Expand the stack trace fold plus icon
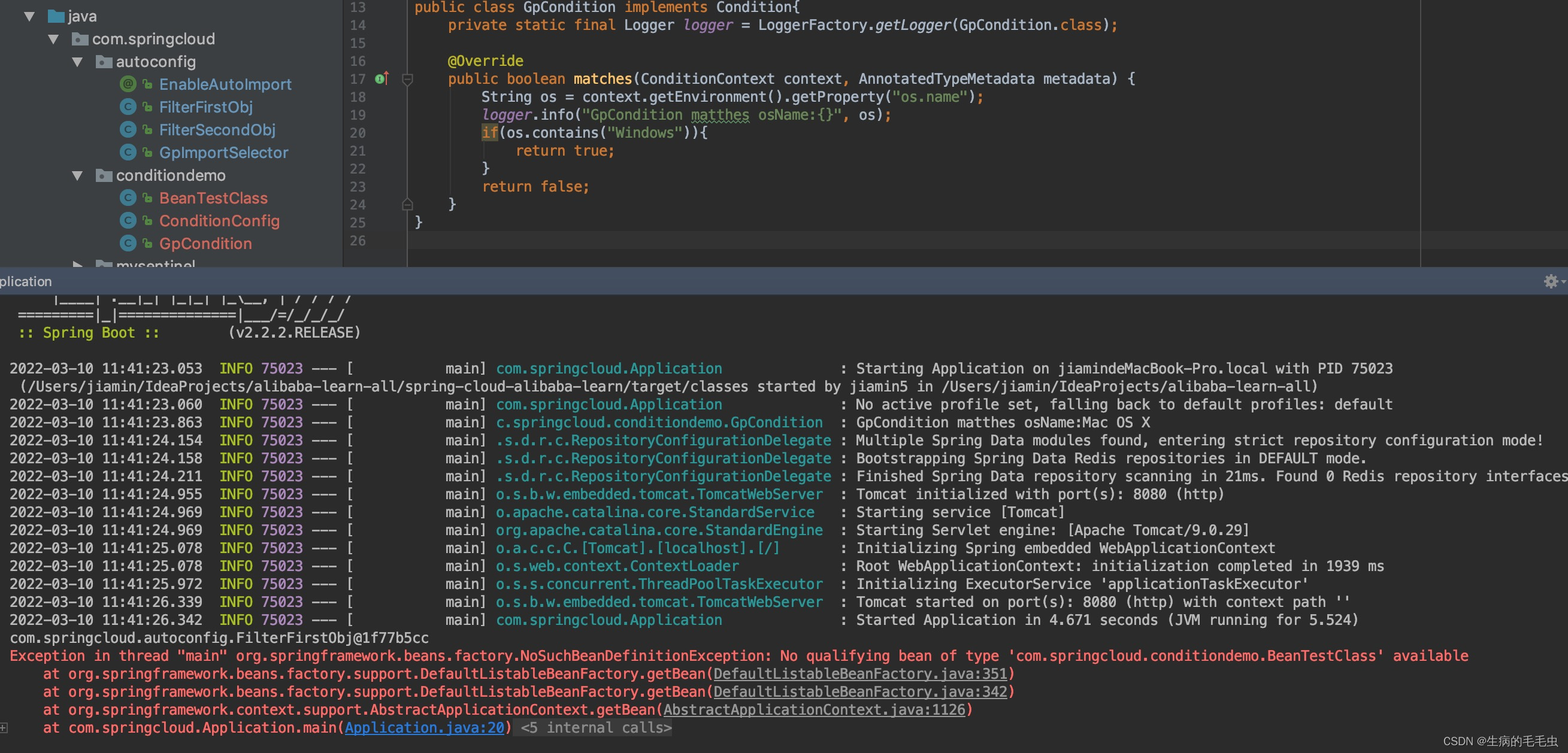 [x=4, y=727]
